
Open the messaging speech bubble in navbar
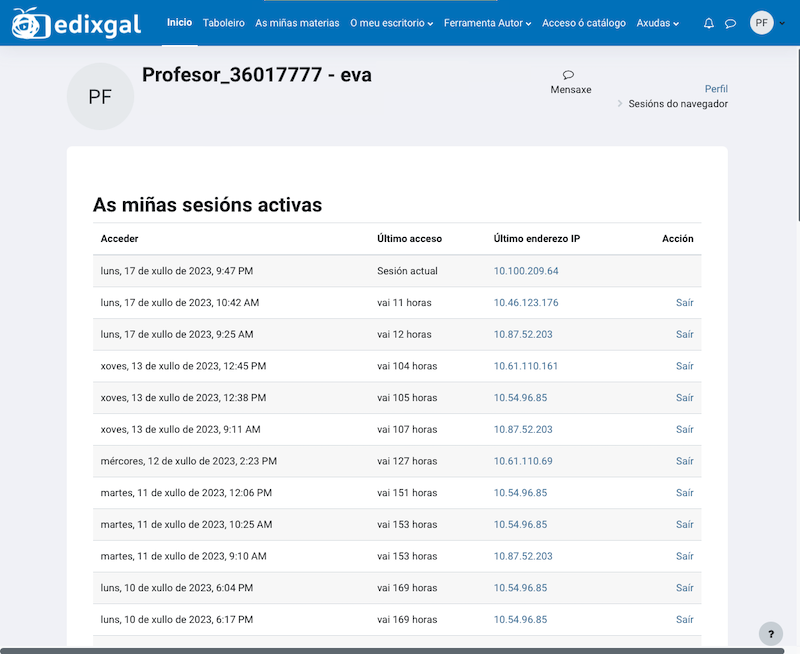coord(731,23)
